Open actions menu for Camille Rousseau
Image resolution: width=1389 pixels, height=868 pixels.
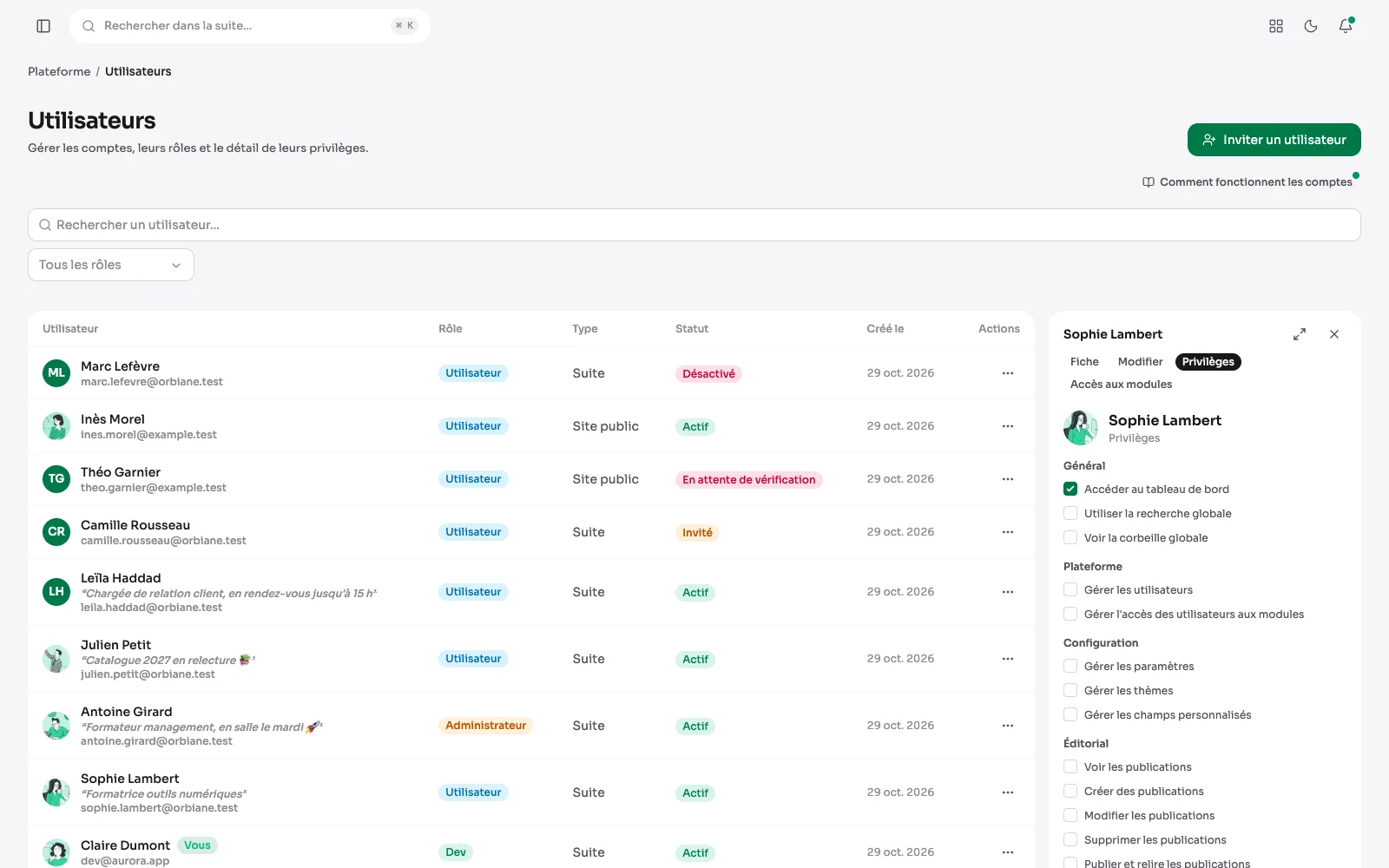point(1008,532)
